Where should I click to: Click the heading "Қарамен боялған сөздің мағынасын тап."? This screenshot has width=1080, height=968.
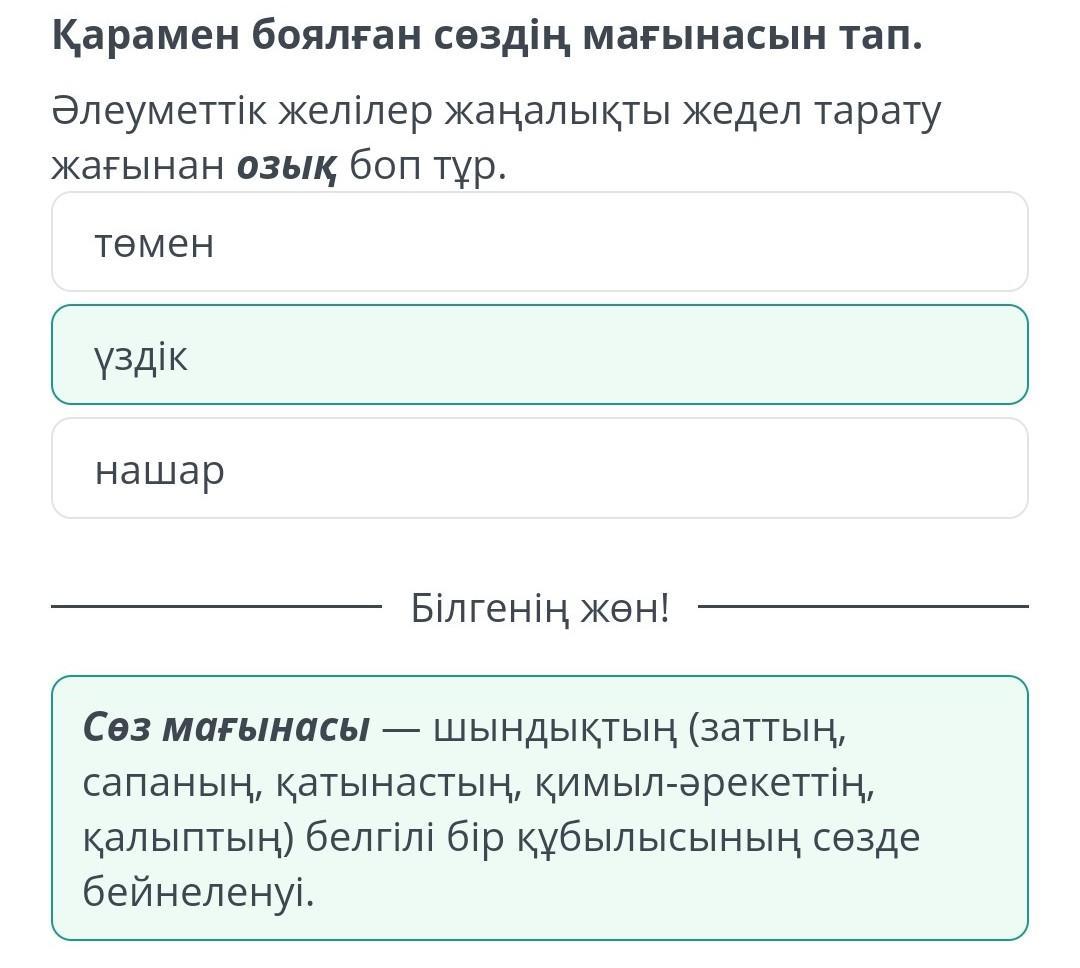pos(487,37)
